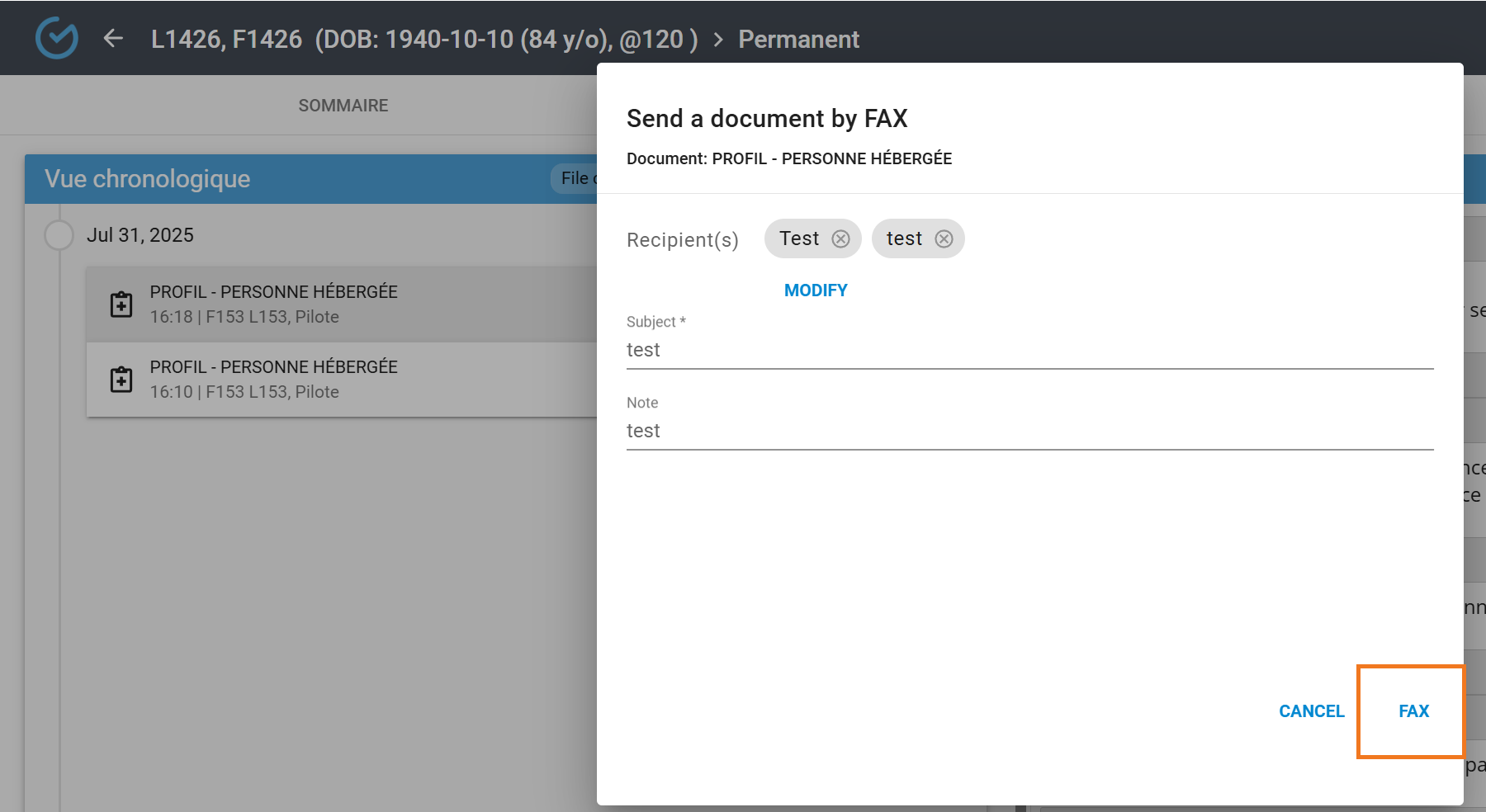Focus the Note text field
Image resolution: width=1486 pixels, height=812 pixels.
(x=1029, y=431)
